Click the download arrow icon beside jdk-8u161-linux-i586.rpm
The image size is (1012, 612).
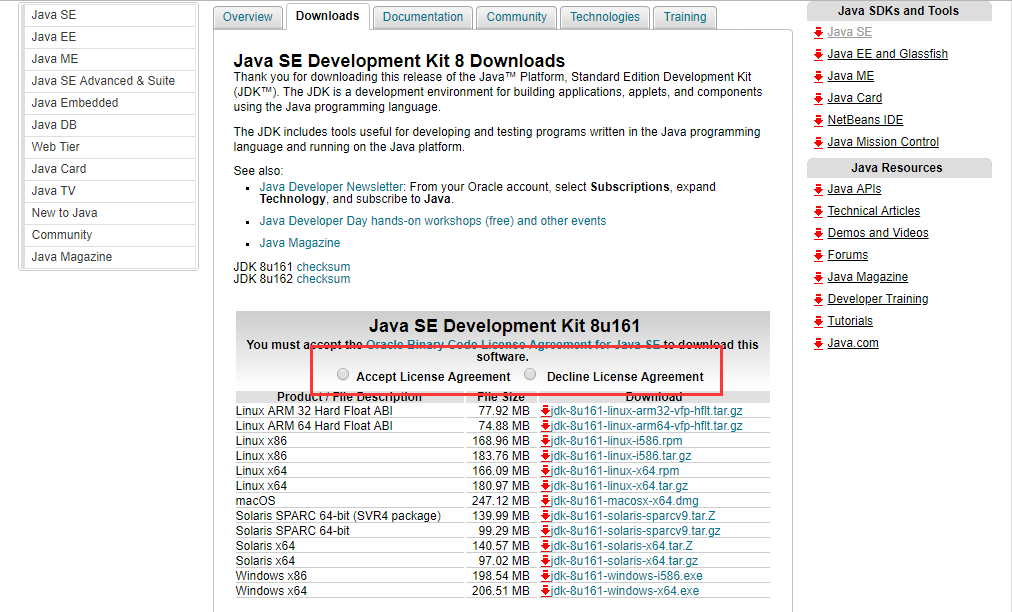click(545, 441)
